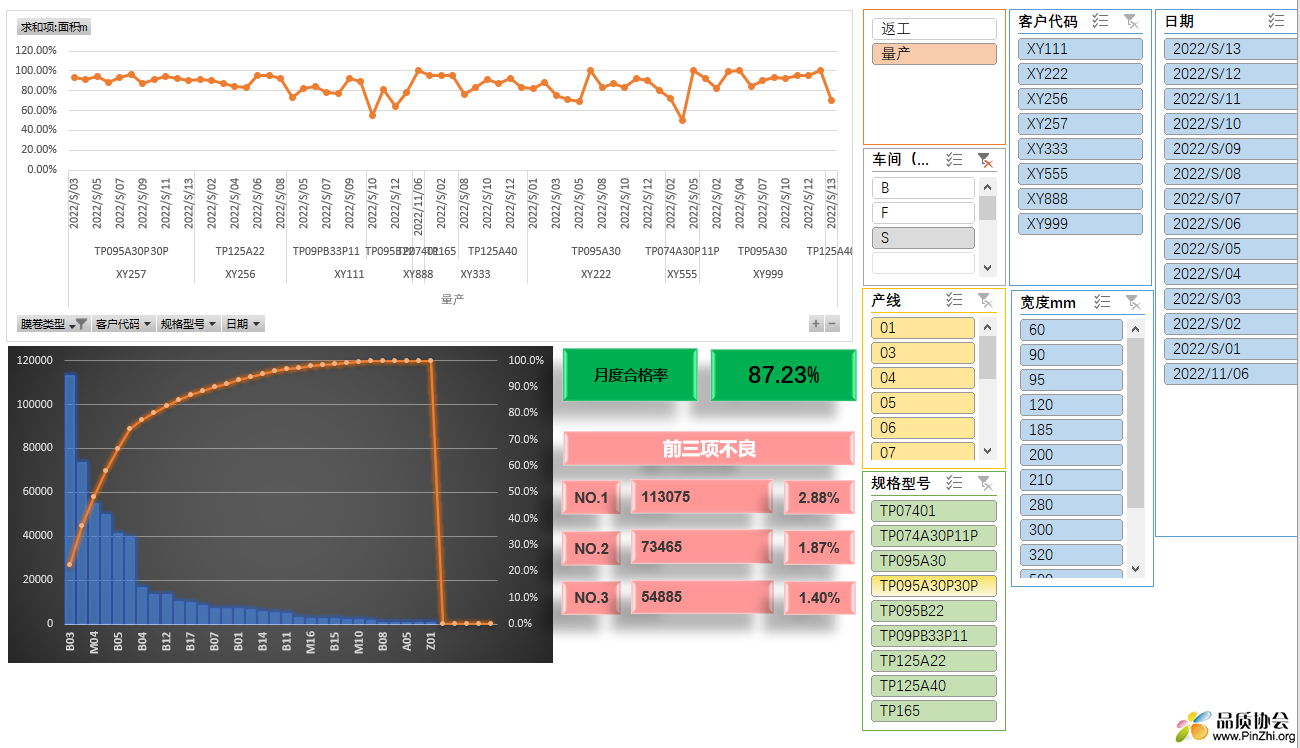
Task: Toggle TP165 in 规格型号 slicer
Action: 934,711
